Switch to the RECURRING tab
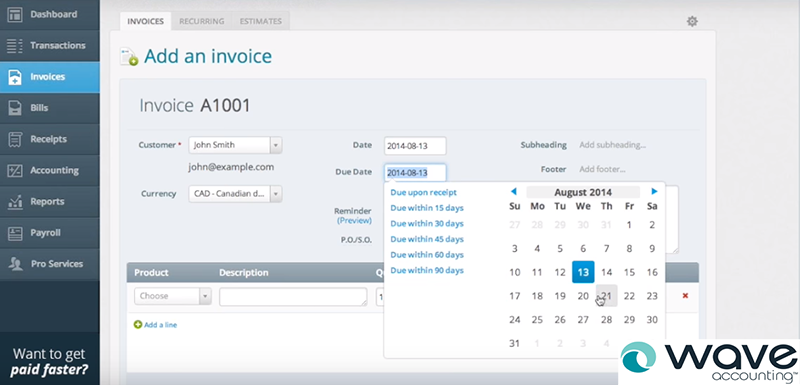The image size is (800, 385). pyautogui.click(x=202, y=21)
